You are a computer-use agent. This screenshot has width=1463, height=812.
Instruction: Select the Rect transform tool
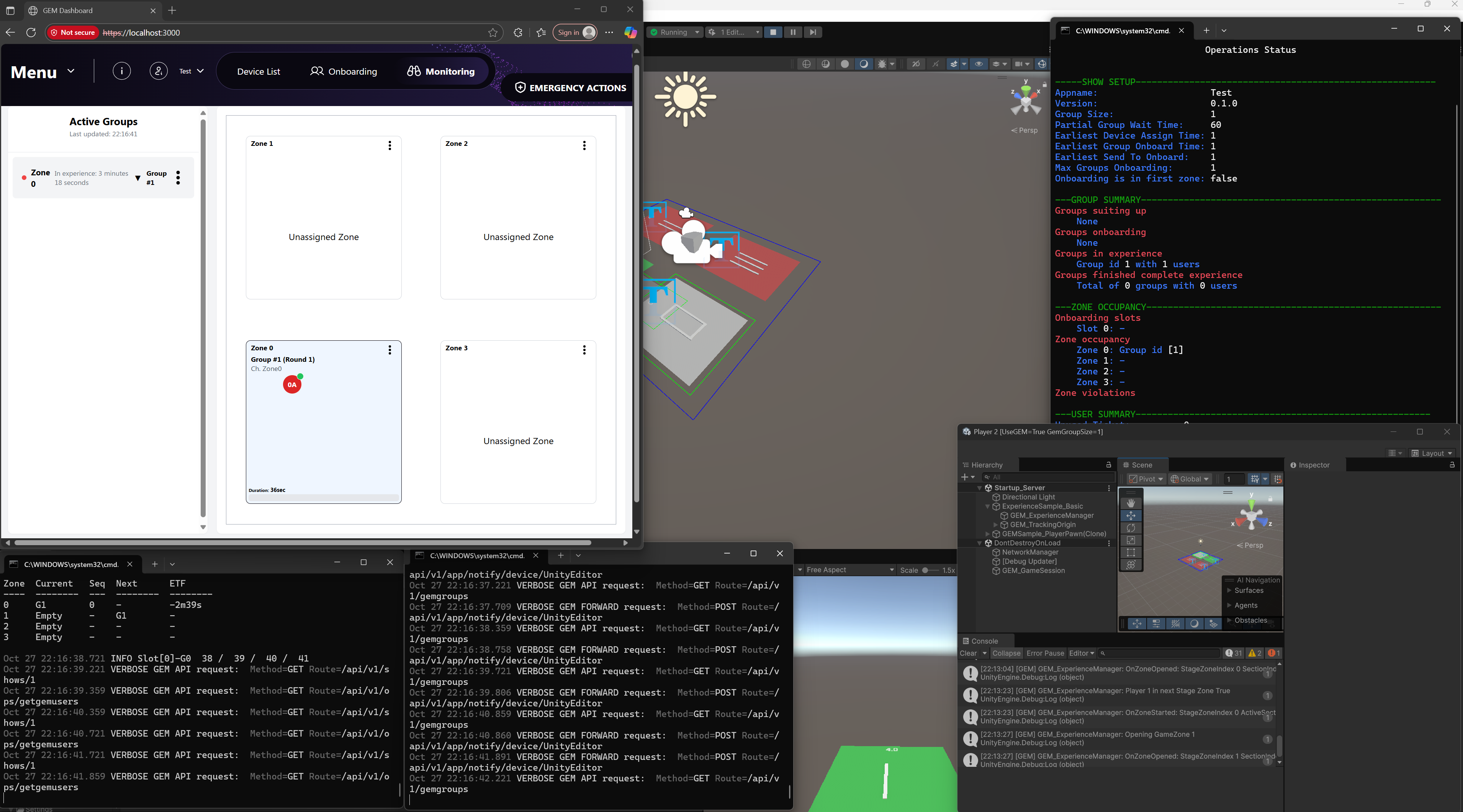(1131, 552)
